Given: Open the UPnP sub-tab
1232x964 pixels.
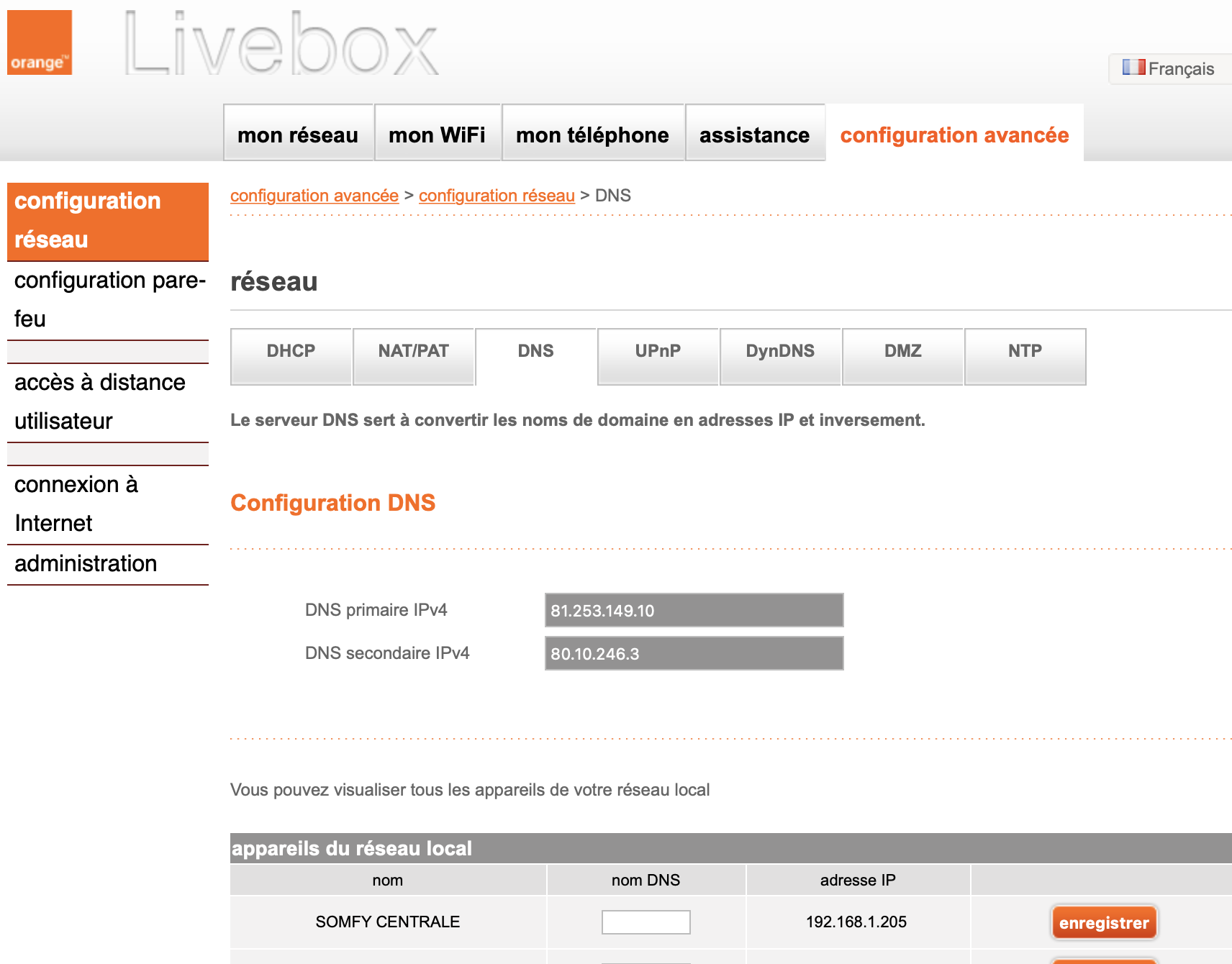Looking at the screenshot, I should pyautogui.click(x=658, y=356).
